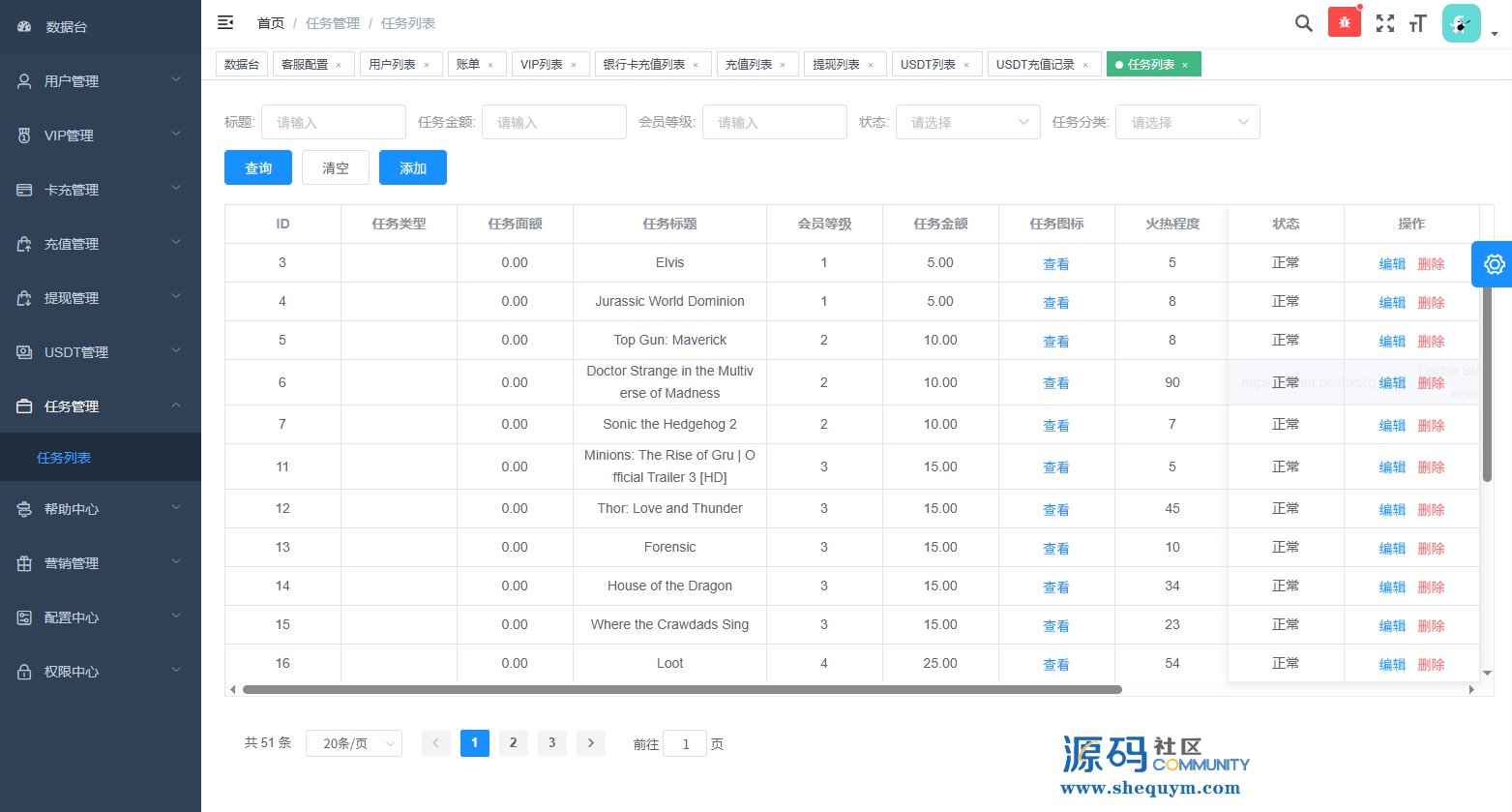
Task: Open the blue settings gear panel
Action: tap(1494, 264)
